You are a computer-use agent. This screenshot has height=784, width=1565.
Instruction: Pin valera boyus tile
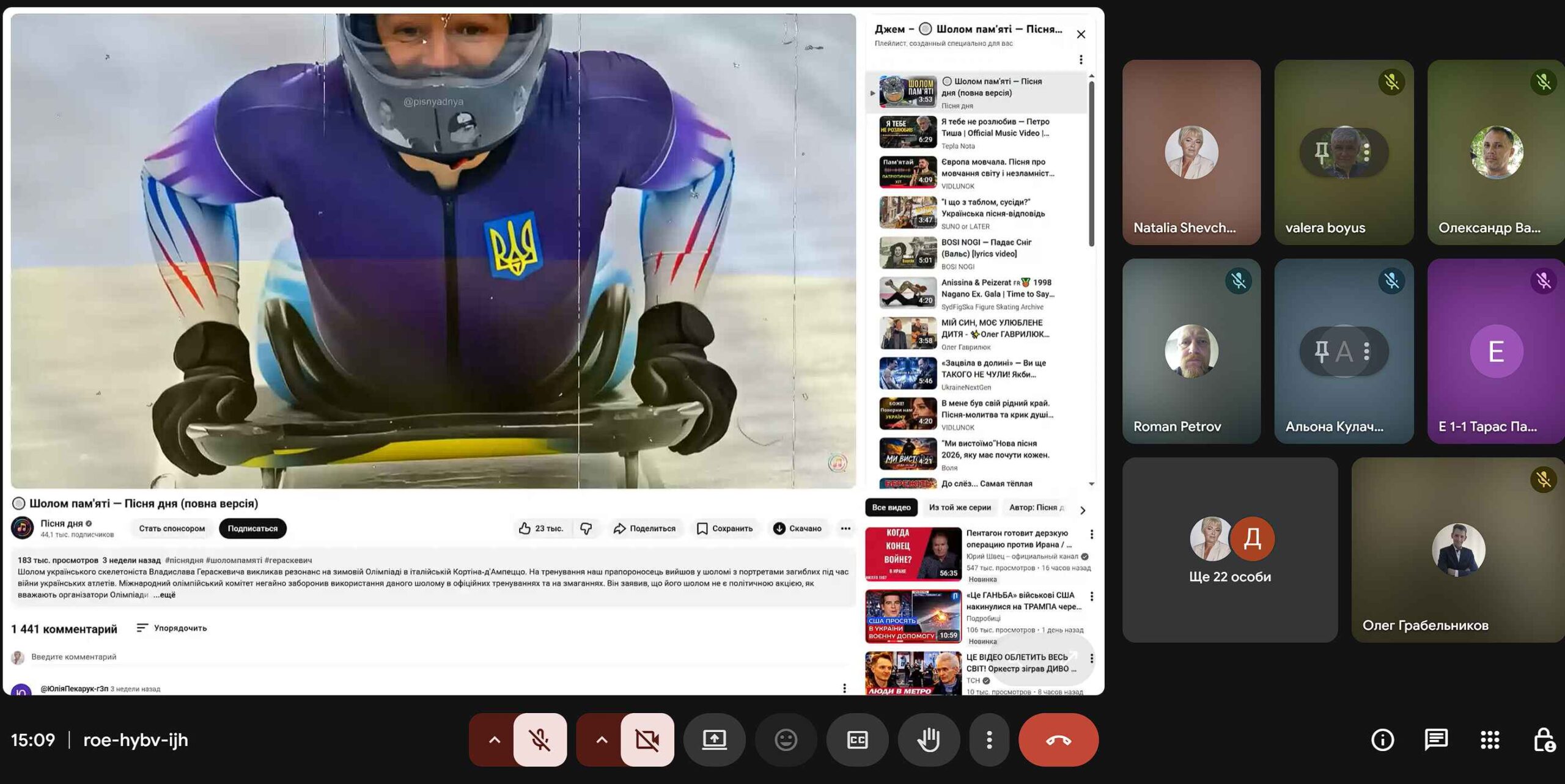pos(1321,152)
